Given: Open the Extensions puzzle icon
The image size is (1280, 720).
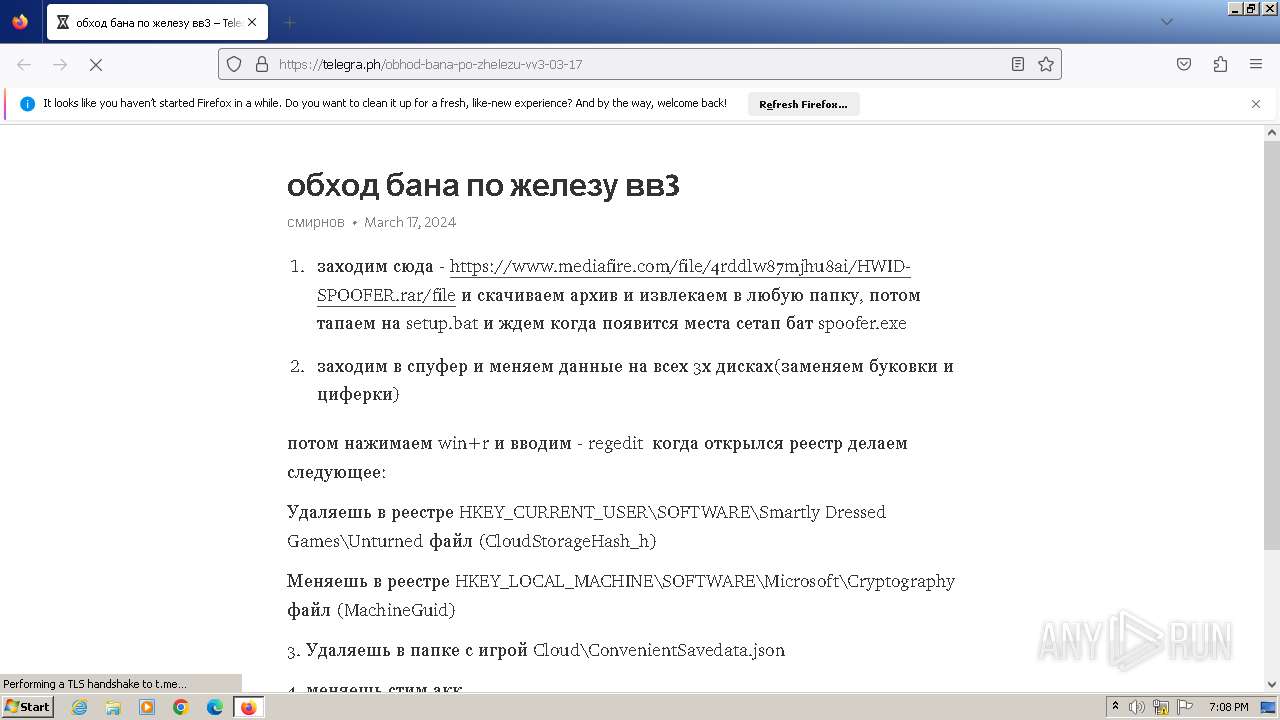Looking at the screenshot, I should click(1220, 64).
